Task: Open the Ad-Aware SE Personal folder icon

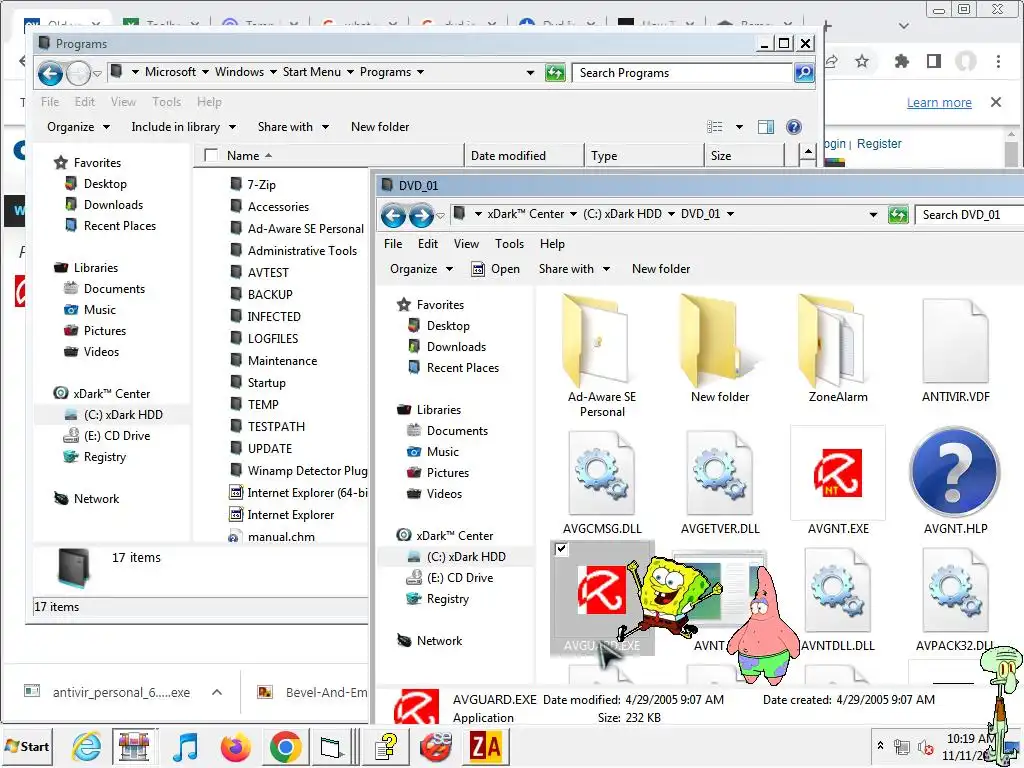Action: [x=601, y=356]
